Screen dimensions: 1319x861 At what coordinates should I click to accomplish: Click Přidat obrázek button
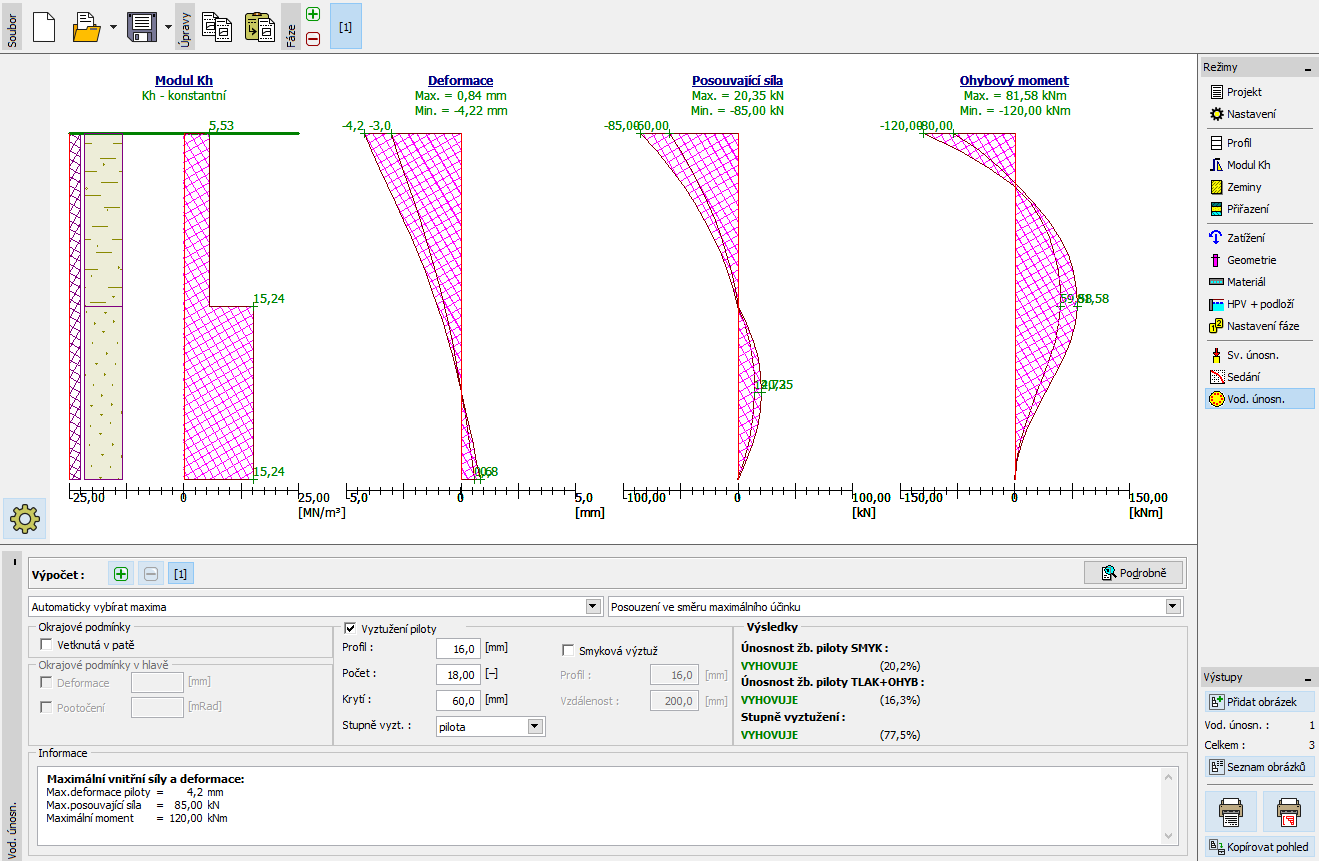pos(1259,702)
